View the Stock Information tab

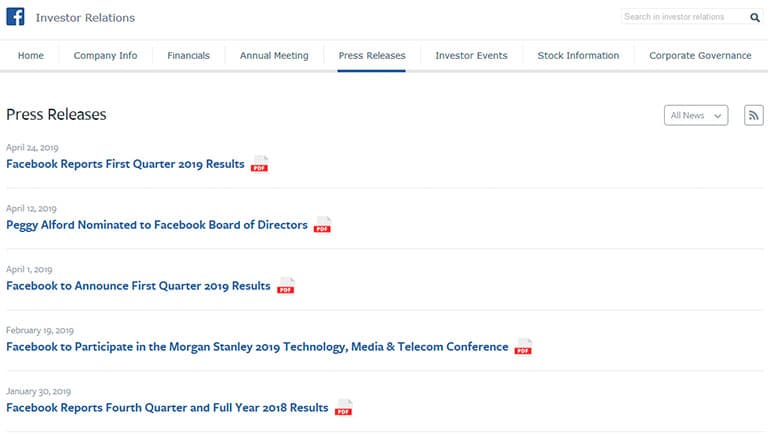click(578, 55)
